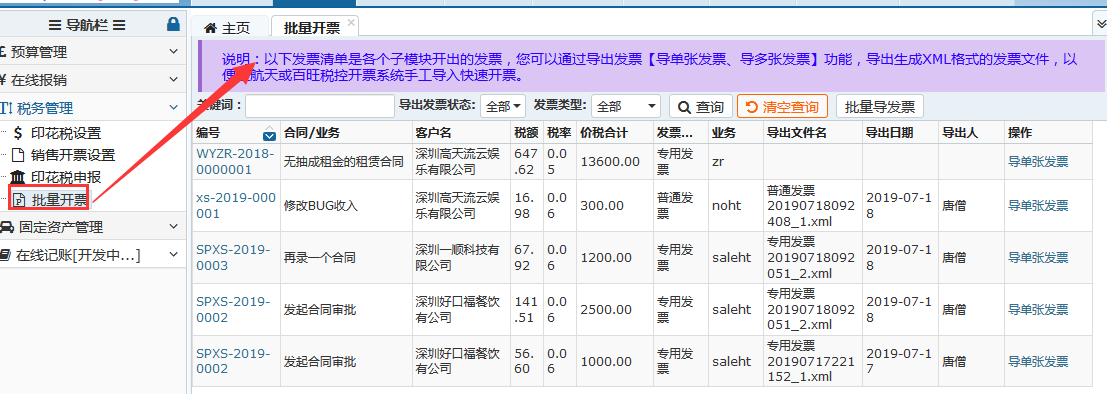The height and width of the screenshot is (394, 1107).
Task: Sort by 客户名 column header
Action: 461,132
